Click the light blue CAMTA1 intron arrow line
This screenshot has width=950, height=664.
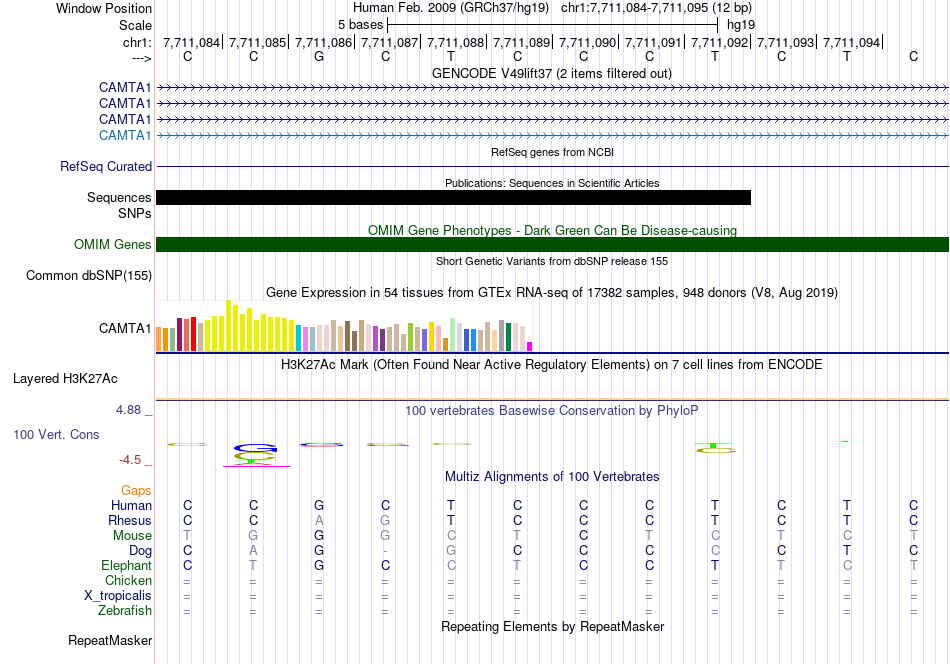point(552,136)
